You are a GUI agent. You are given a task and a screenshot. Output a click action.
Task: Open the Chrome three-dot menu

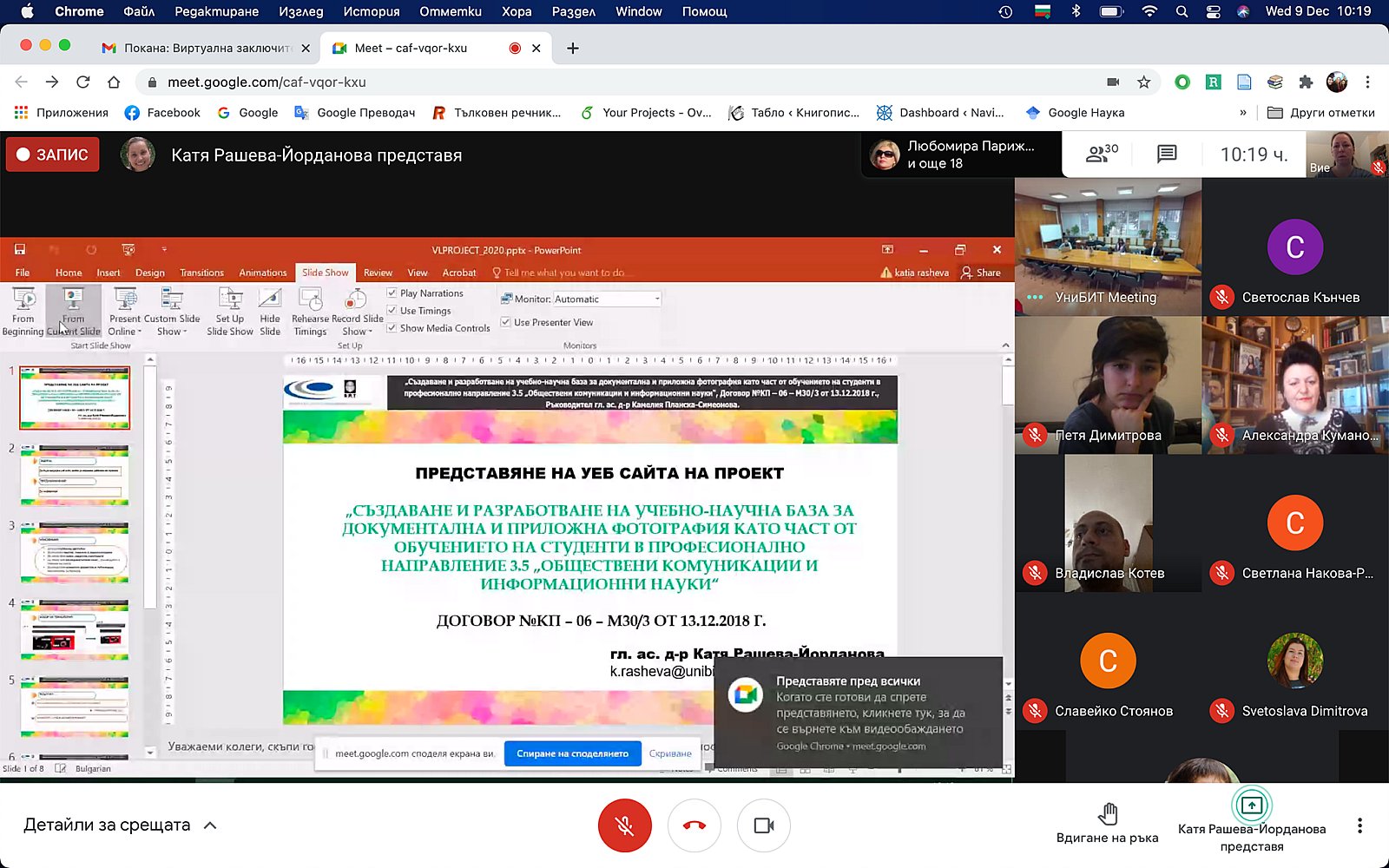[1367, 82]
